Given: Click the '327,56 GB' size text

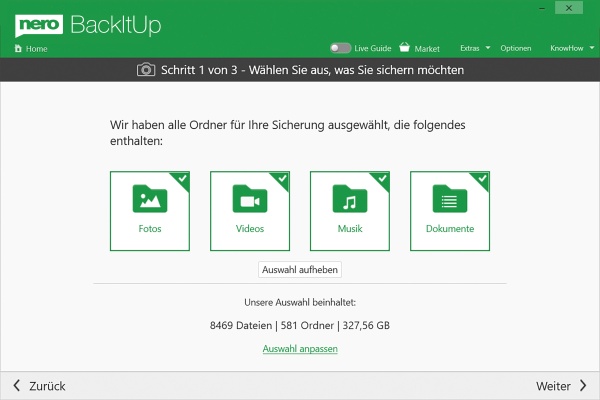Looking at the screenshot, I should click(366, 325).
